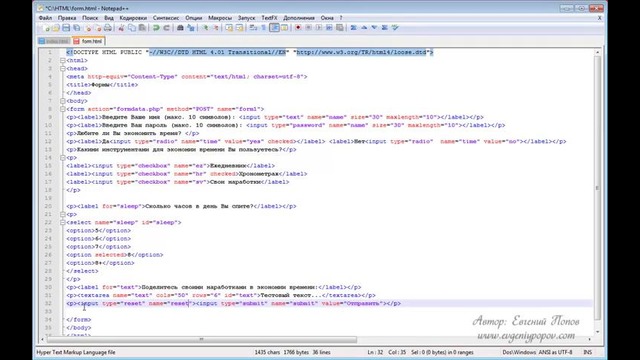Image resolution: width=640 pixels, height=360 pixels.
Task: Save the current file with Save icon
Action: point(66,28)
